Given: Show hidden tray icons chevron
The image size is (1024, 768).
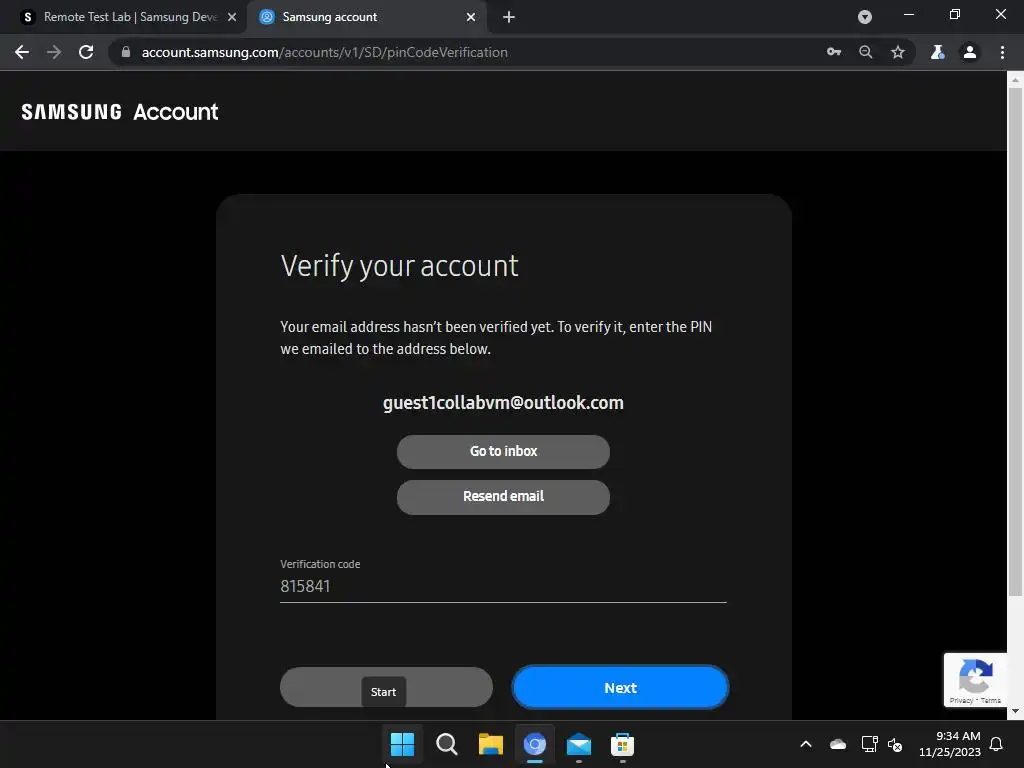Looking at the screenshot, I should 806,744.
